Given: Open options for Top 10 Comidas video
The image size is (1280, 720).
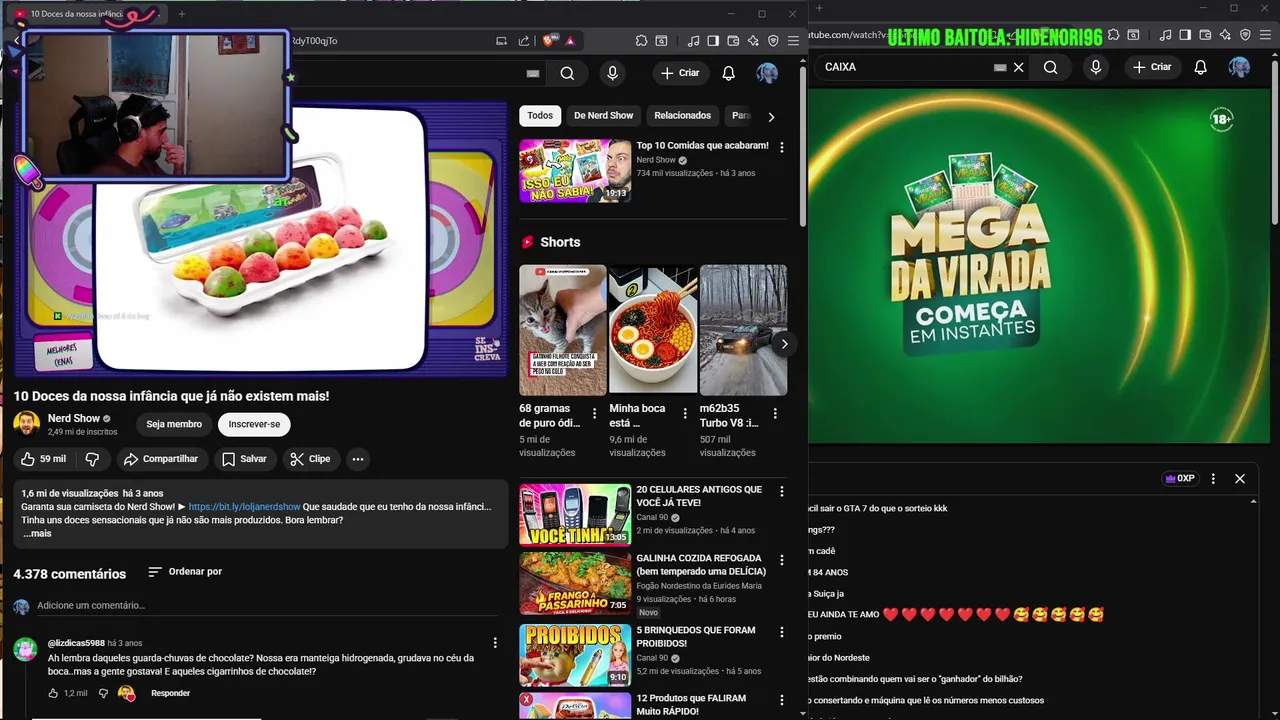Looking at the screenshot, I should (x=782, y=147).
